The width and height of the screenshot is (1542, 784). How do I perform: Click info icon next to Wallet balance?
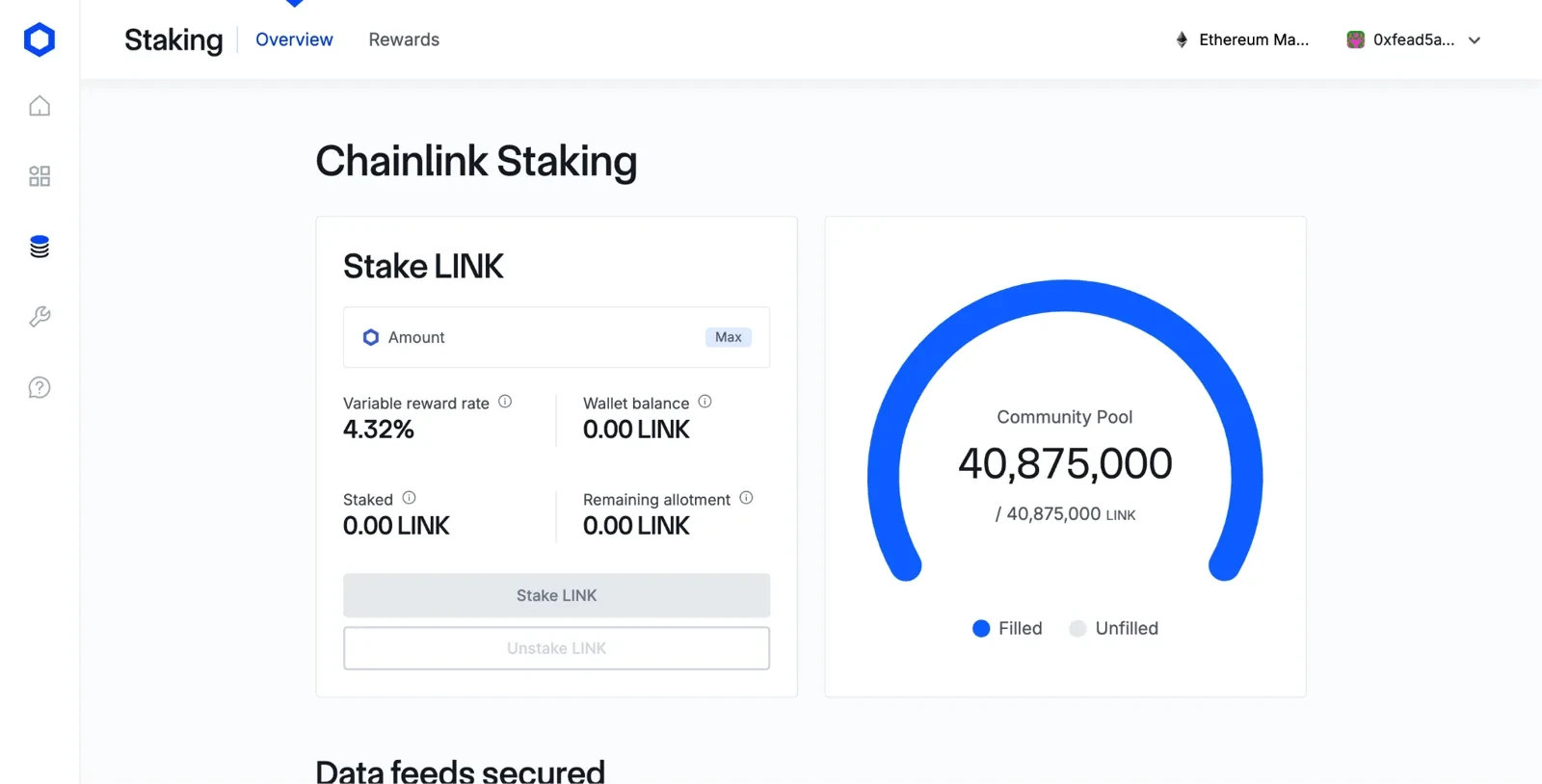tap(705, 402)
